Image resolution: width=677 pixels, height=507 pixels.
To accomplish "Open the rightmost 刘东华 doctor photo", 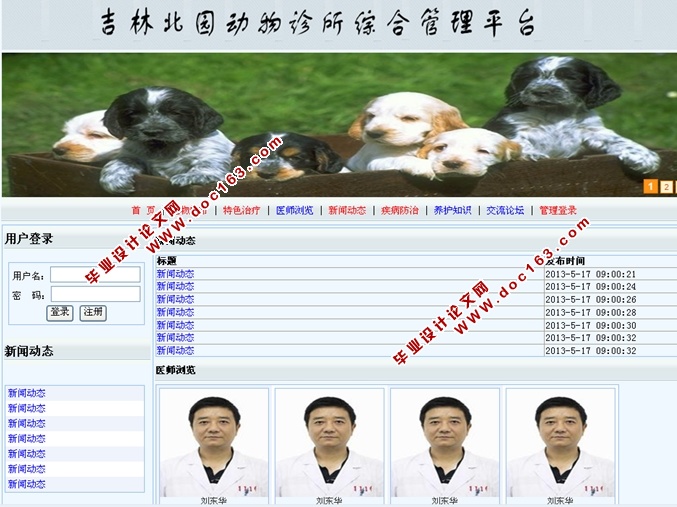I will coord(560,443).
